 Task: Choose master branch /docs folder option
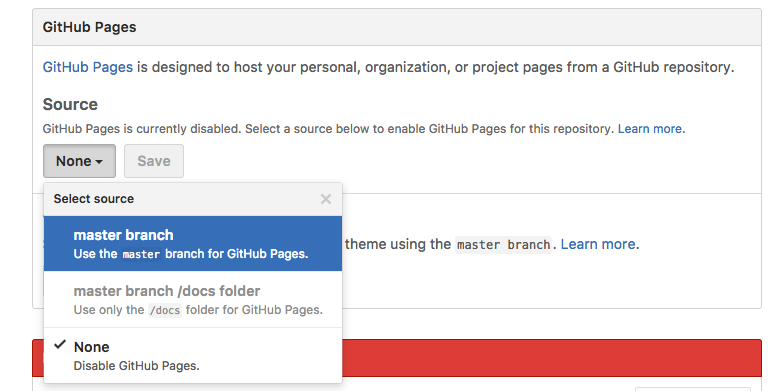tap(193, 300)
